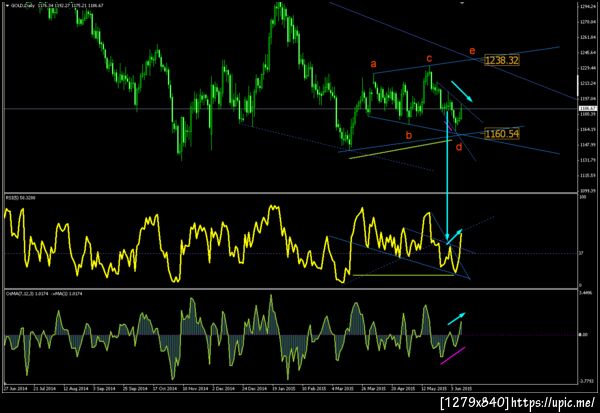Click the 3 Jun 2015 date label

click(x=461, y=389)
